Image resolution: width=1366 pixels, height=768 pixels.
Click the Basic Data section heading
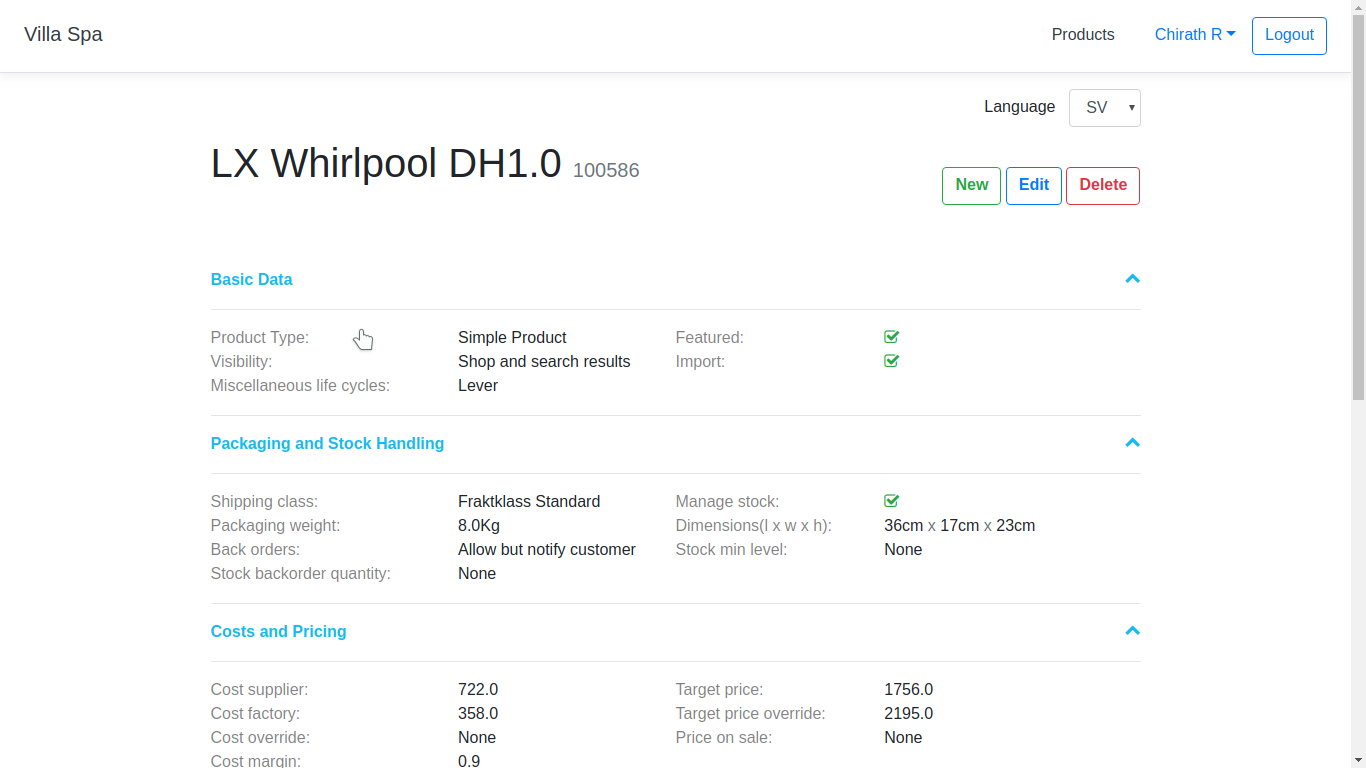(x=251, y=280)
